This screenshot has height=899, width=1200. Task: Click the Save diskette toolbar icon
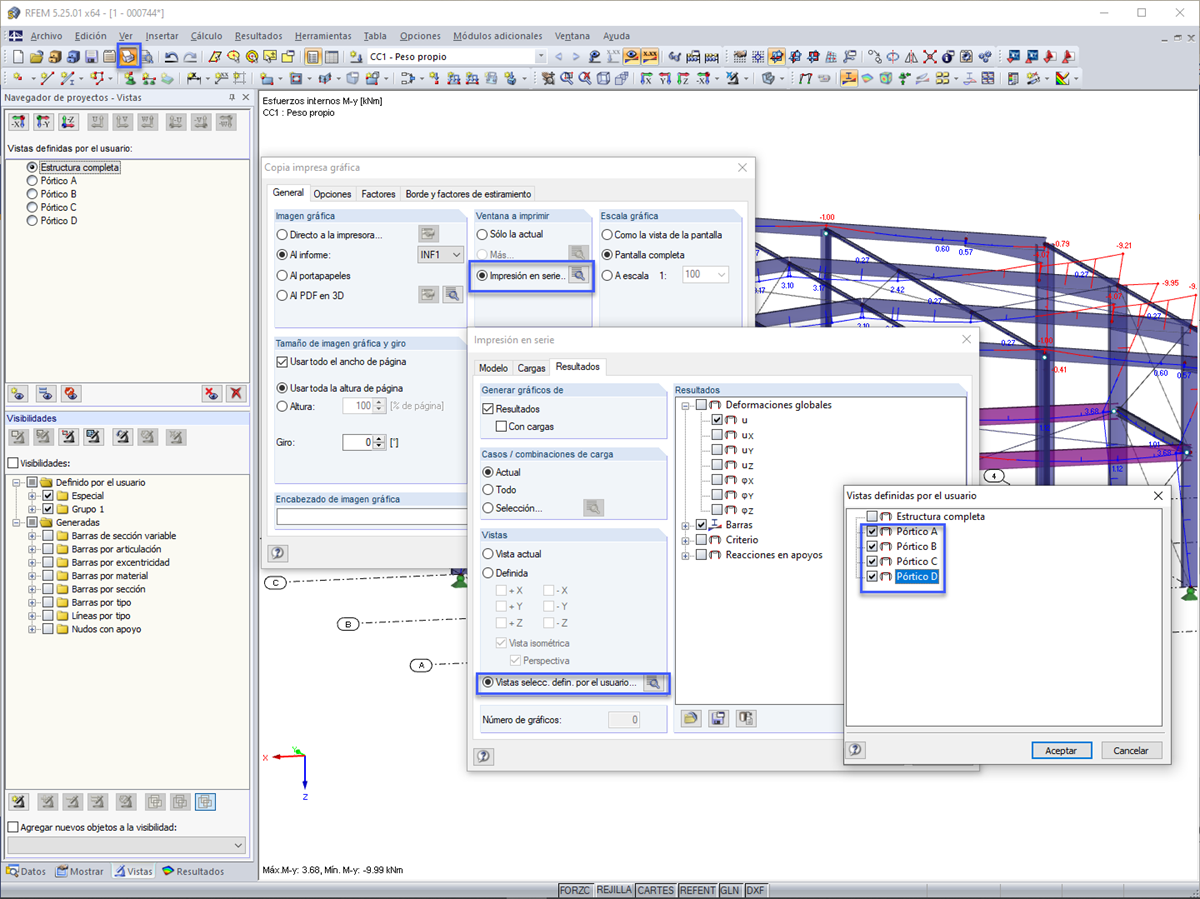(91, 57)
